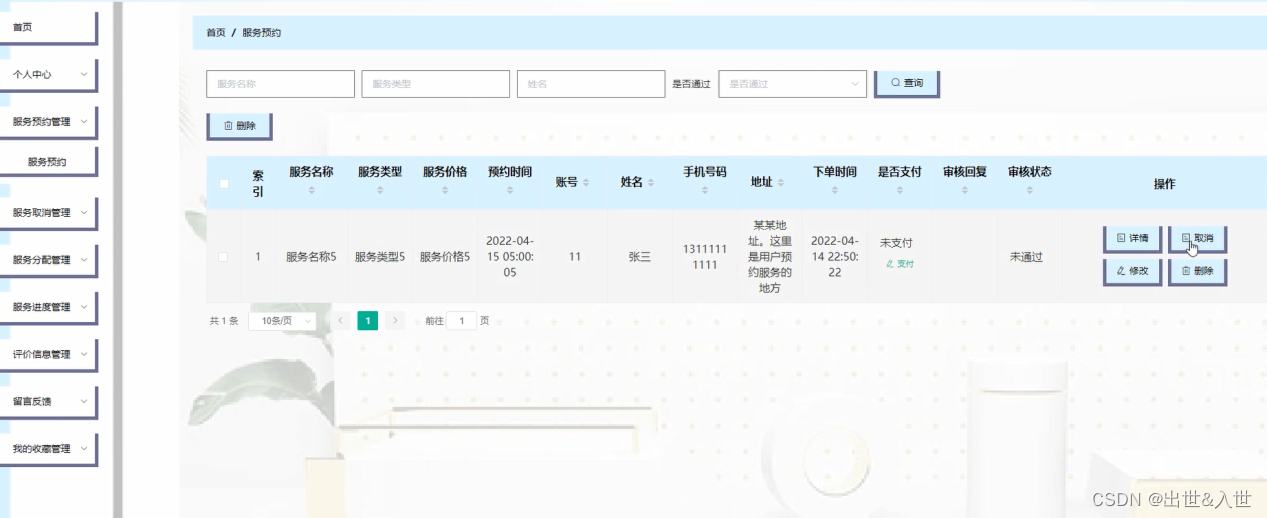This screenshot has height=518, width=1267.
Task: Click the 服务价格5 cell
Action: pos(445,257)
